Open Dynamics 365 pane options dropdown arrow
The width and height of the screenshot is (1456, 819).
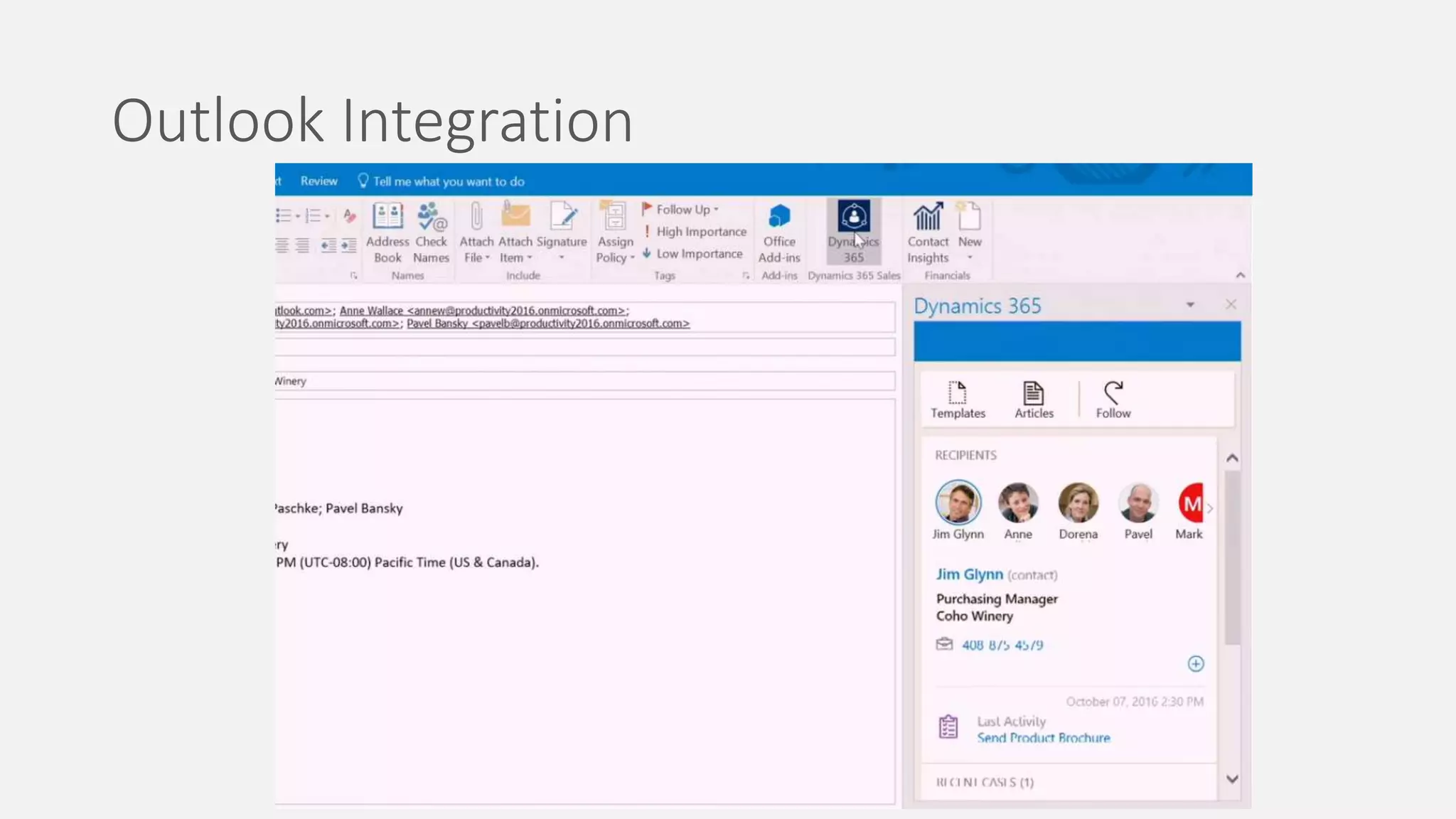(1190, 305)
